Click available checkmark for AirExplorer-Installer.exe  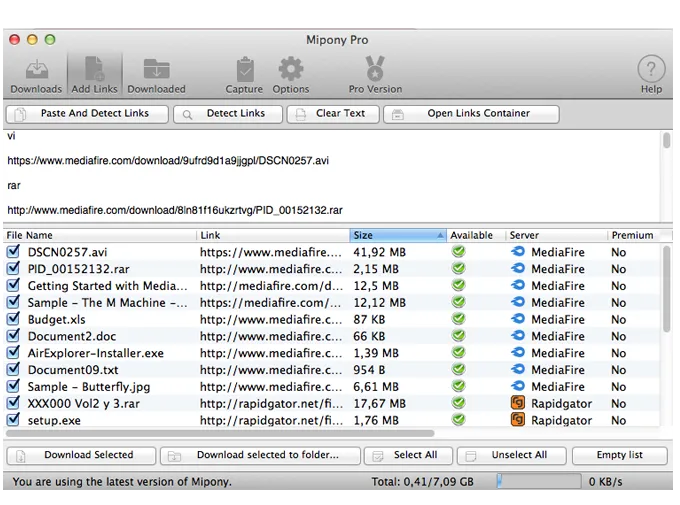pos(458,352)
